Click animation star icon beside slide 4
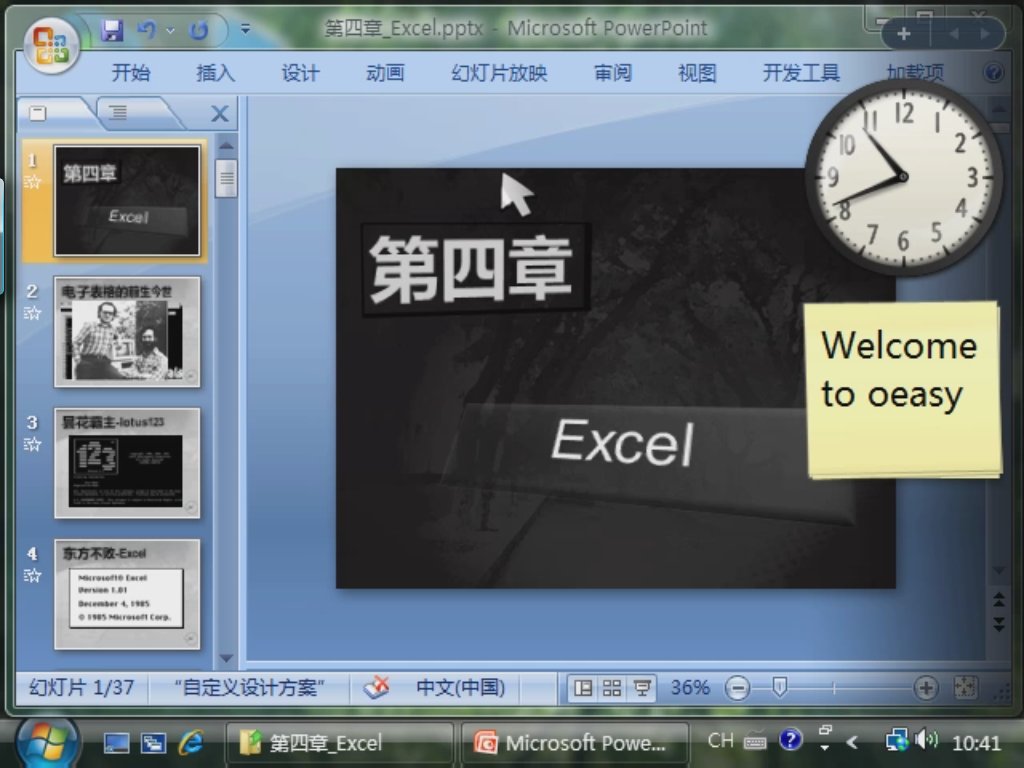The image size is (1024, 768). click(x=33, y=576)
